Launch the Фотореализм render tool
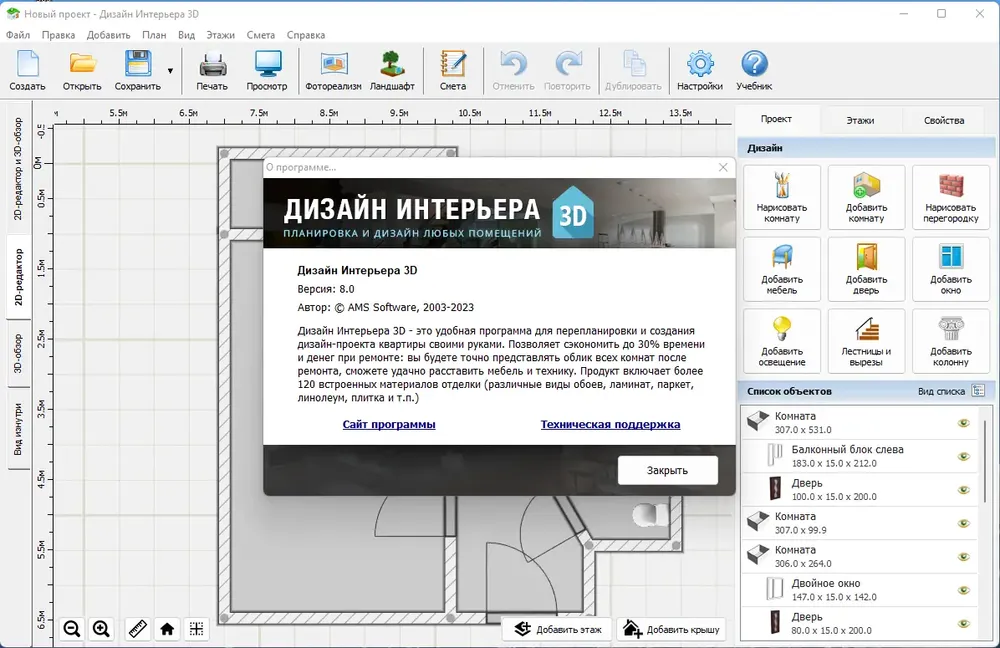 click(x=334, y=71)
